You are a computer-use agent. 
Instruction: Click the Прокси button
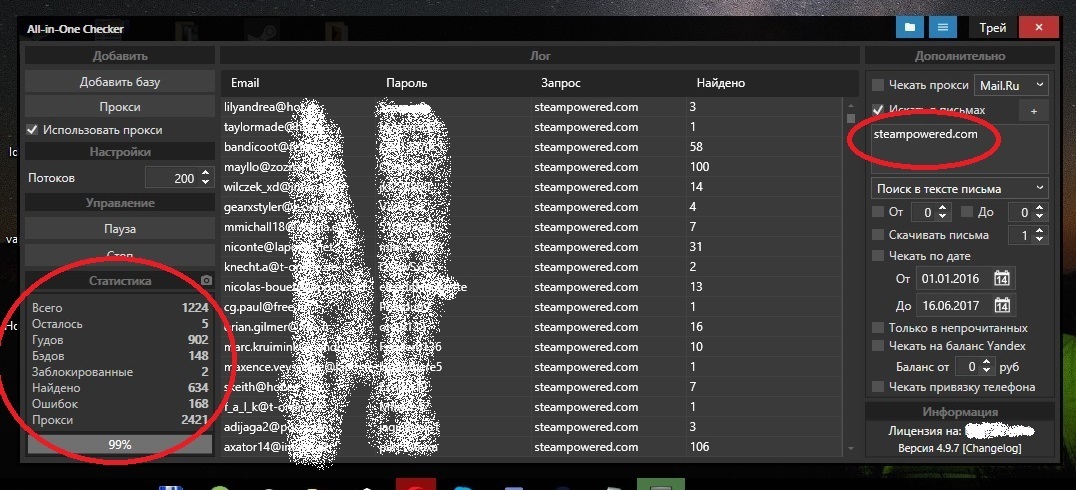point(120,107)
